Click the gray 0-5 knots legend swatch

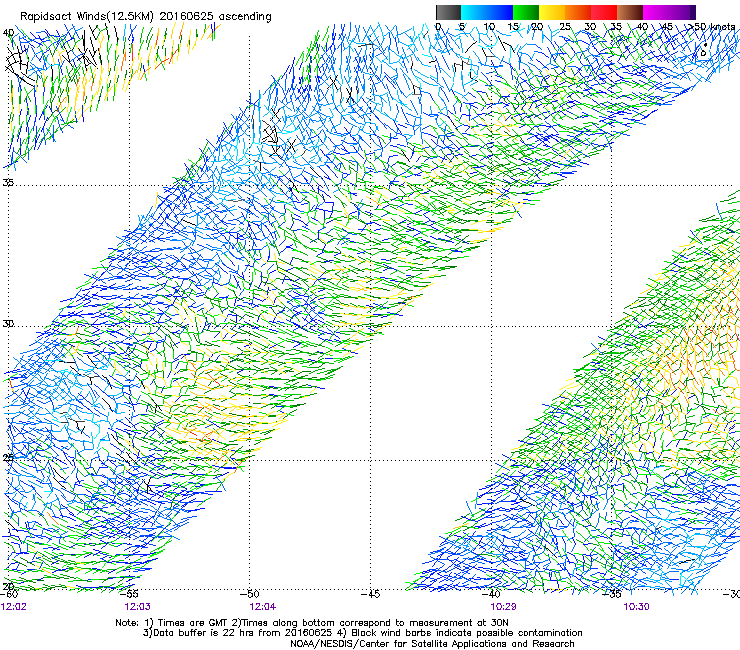coord(448,12)
